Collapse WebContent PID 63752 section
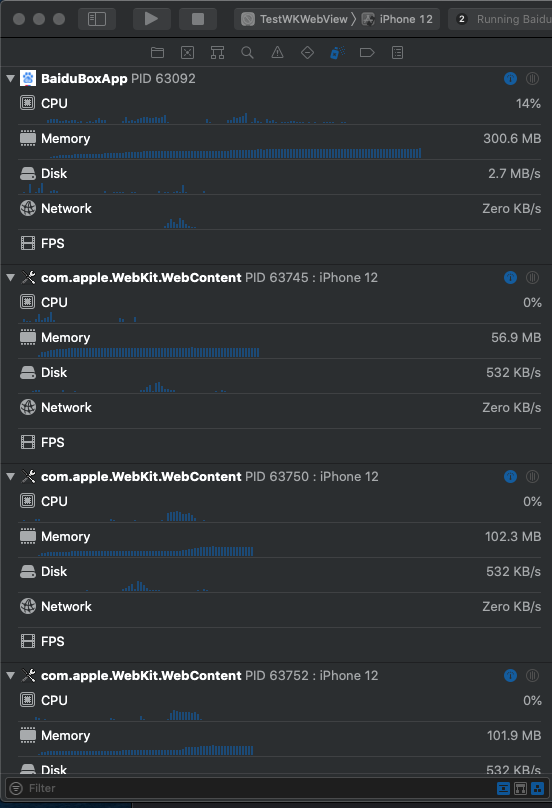552x808 pixels. [10, 676]
